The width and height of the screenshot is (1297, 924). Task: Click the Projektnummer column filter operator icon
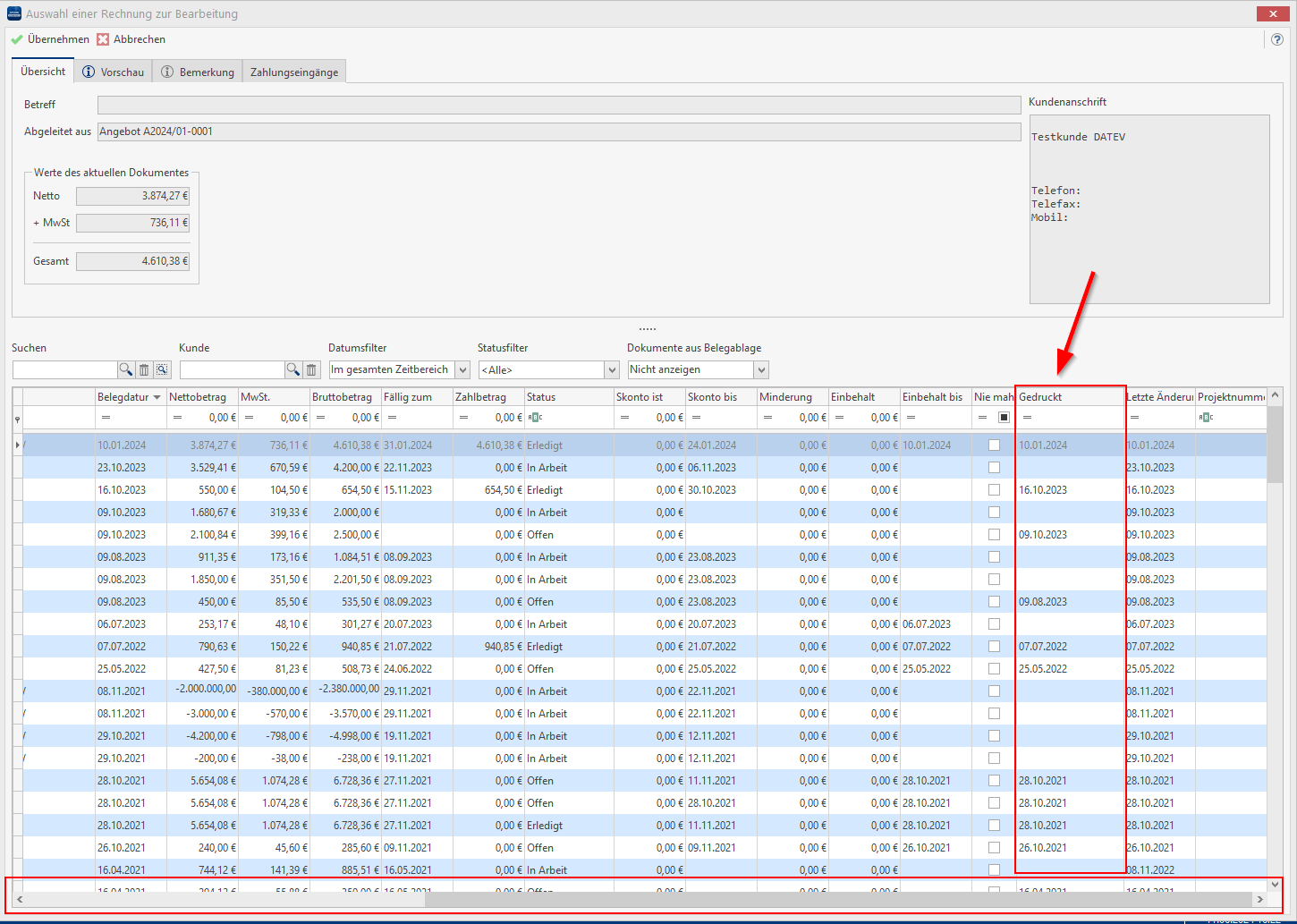pos(1206,418)
